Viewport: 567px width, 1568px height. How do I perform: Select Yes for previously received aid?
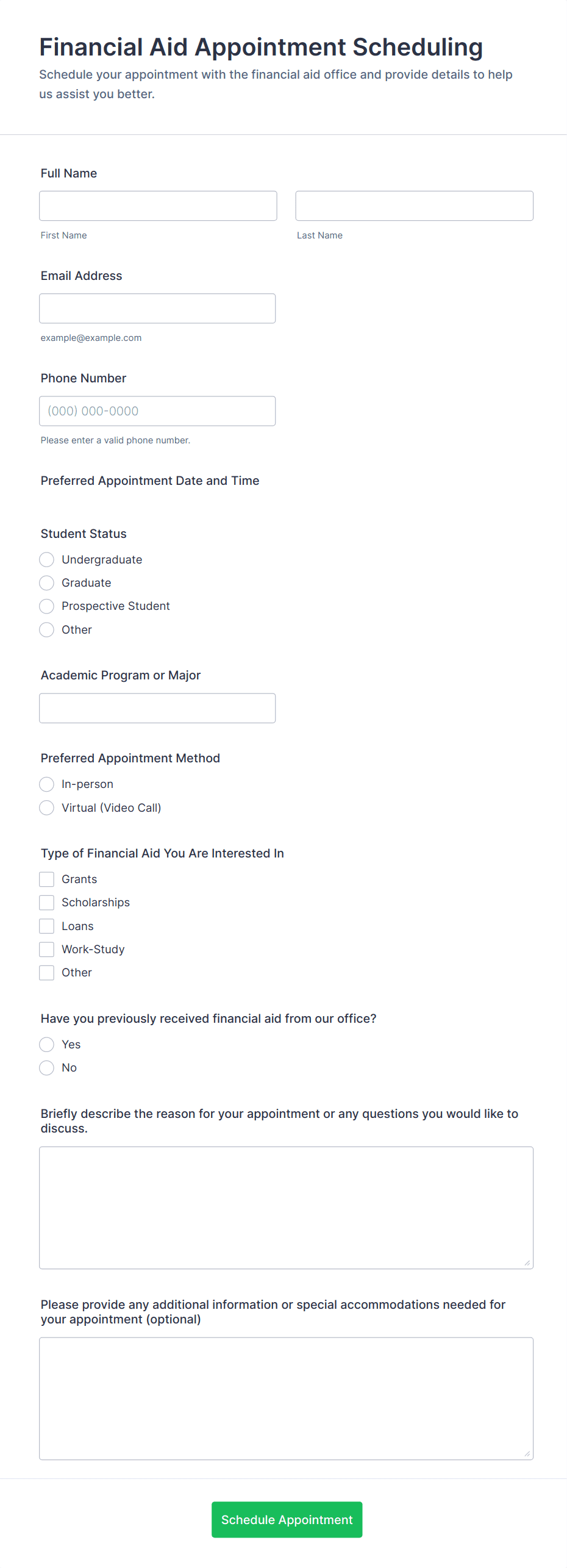(x=47, y=1045)
